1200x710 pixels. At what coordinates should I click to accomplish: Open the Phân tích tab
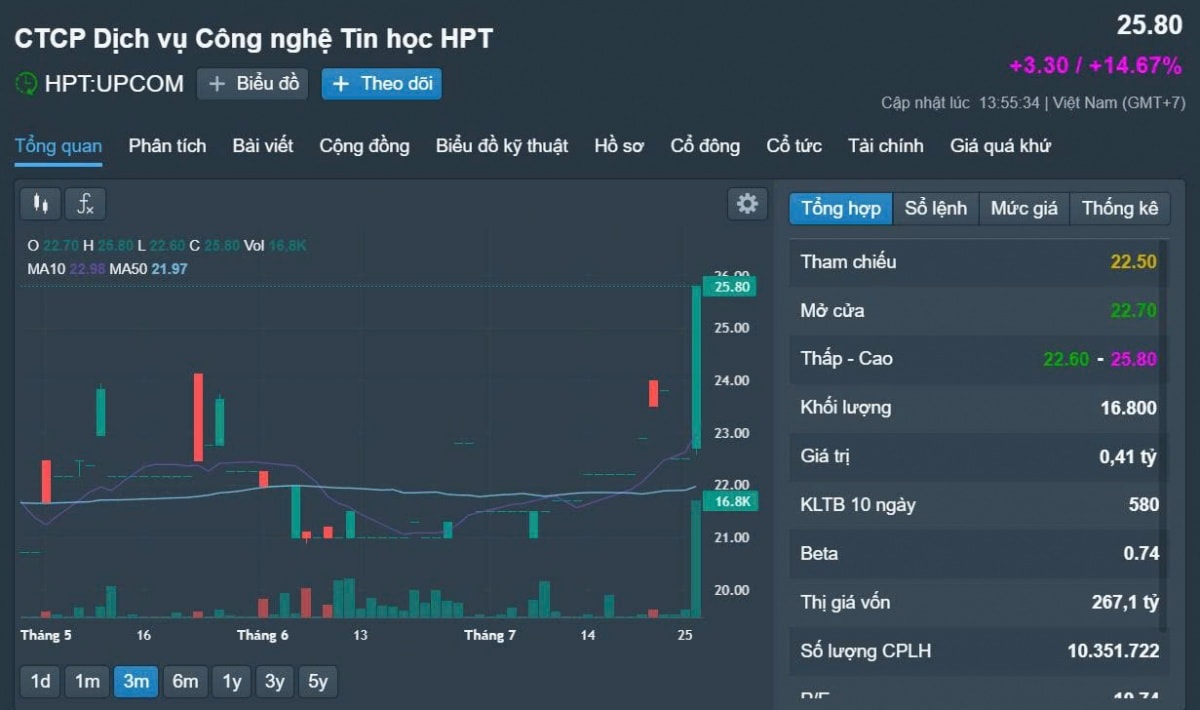coord(166,146)
